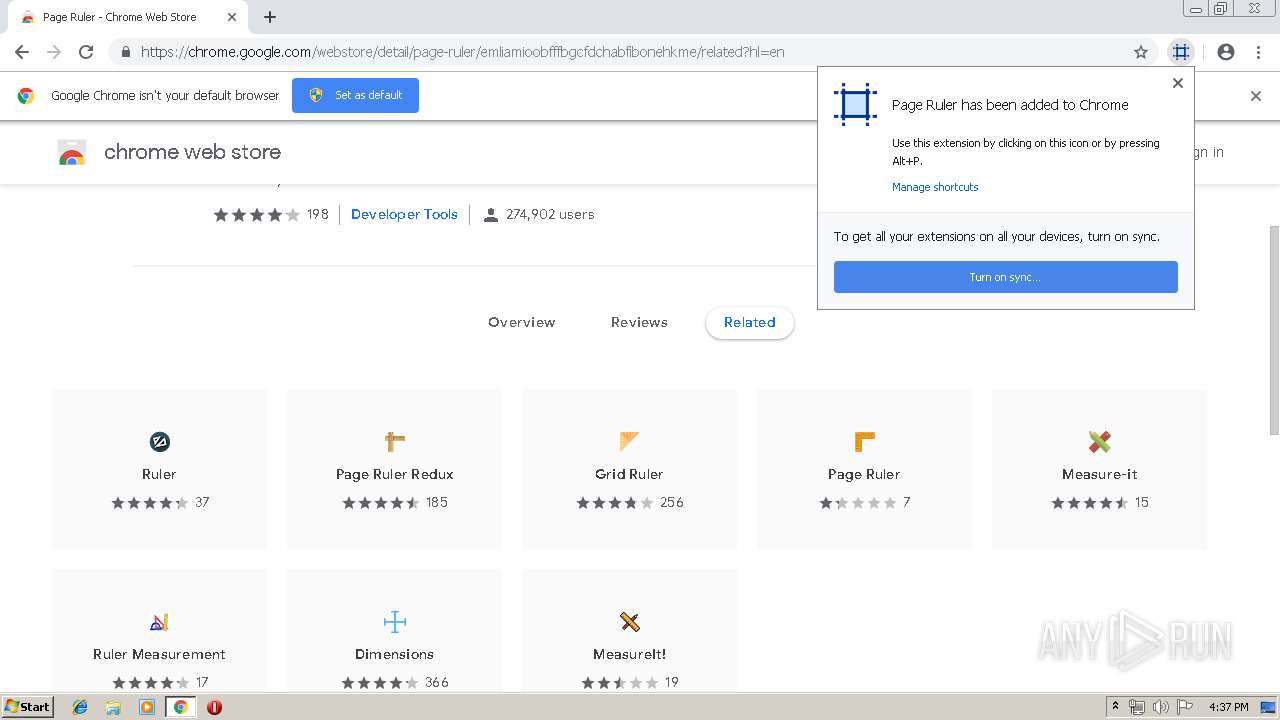The width and height of the screenshot is (1280, 720).
Task: Click the Chrome Web Store logo
Action: click(72, 153)
